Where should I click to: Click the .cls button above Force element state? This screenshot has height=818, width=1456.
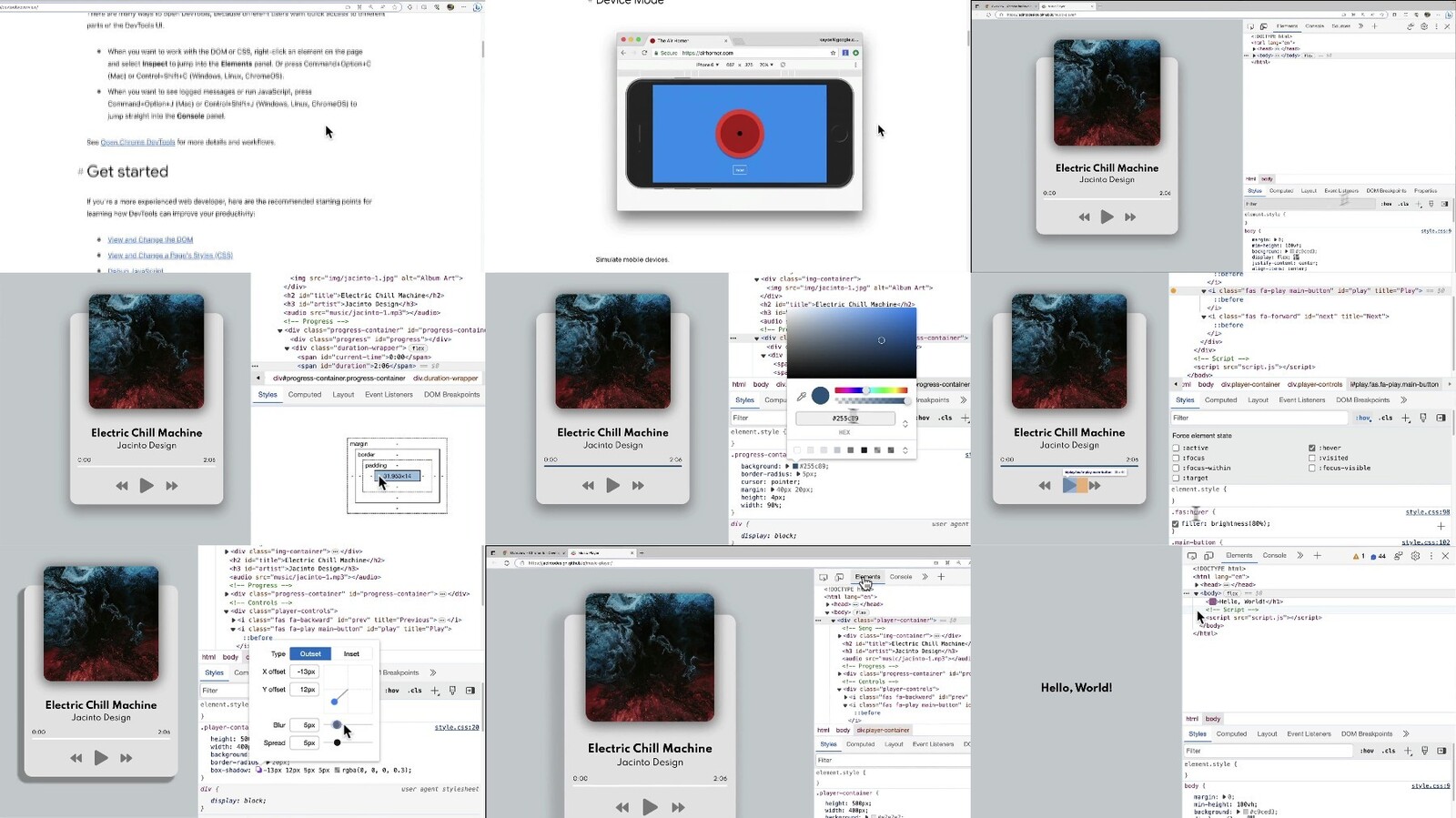1385,418
